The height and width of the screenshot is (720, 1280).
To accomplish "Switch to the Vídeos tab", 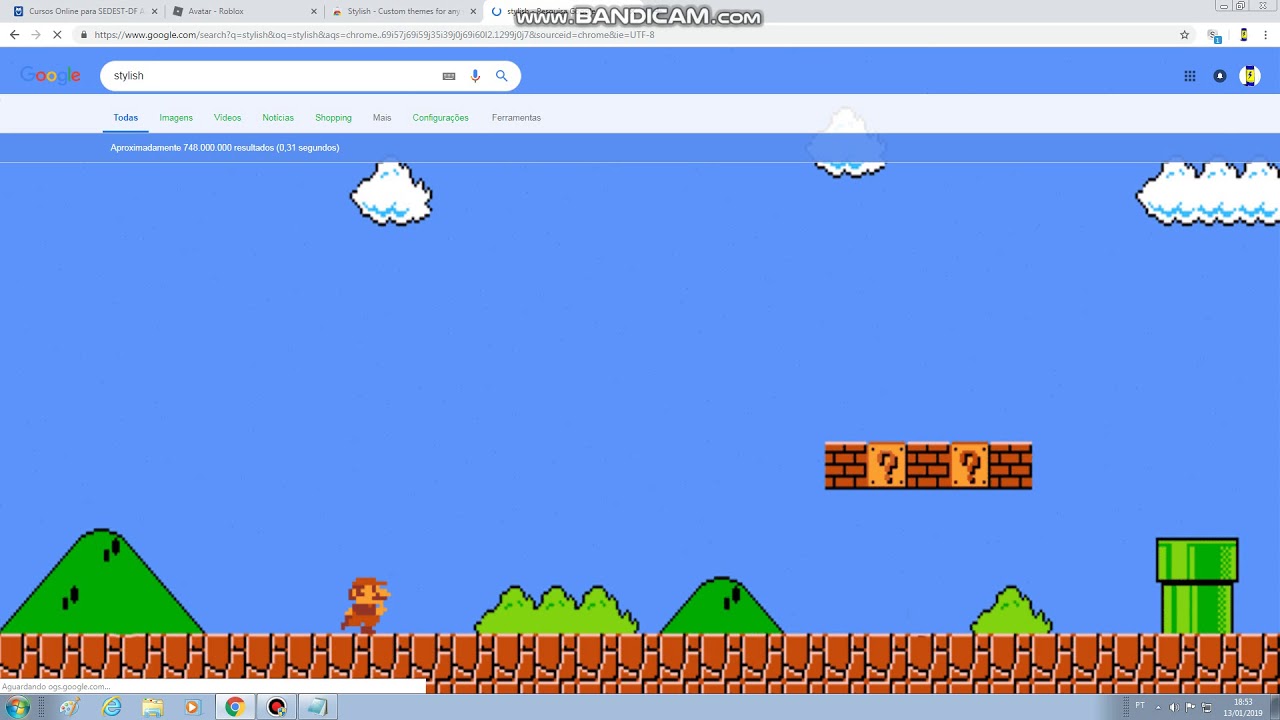I will click(228, 118).
